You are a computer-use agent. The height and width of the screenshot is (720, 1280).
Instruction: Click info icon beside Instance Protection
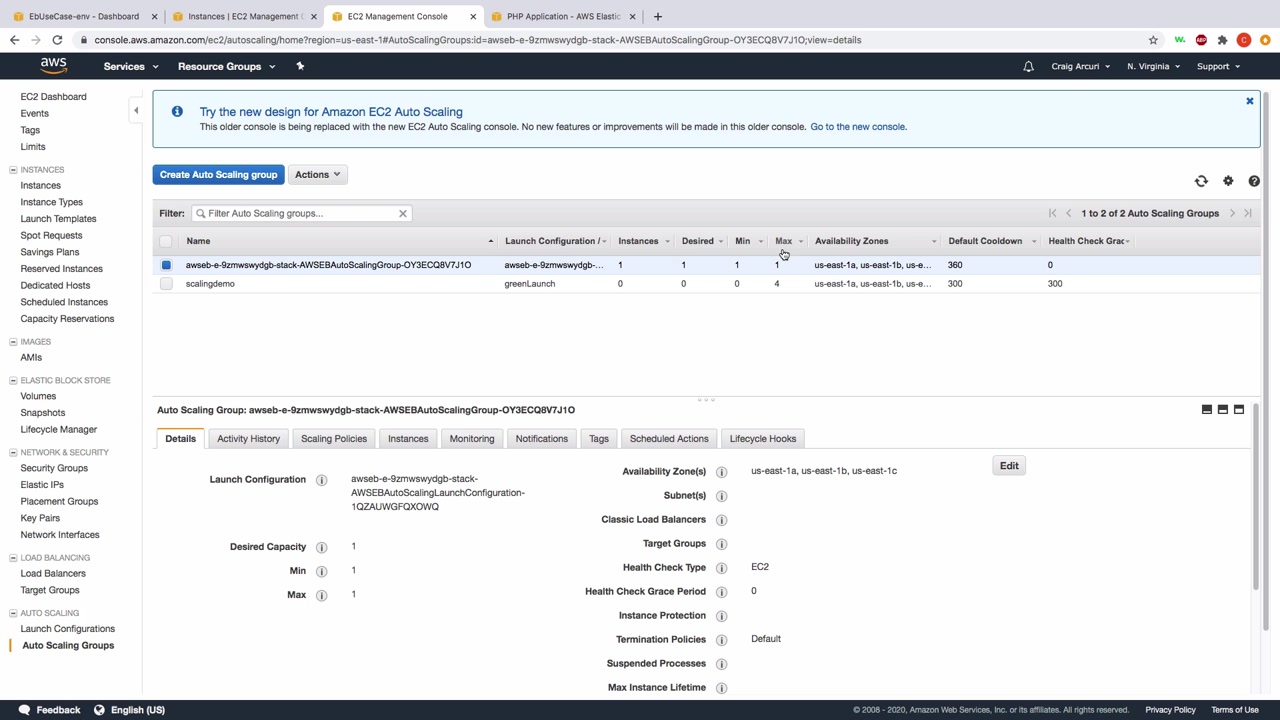(721, 616)
